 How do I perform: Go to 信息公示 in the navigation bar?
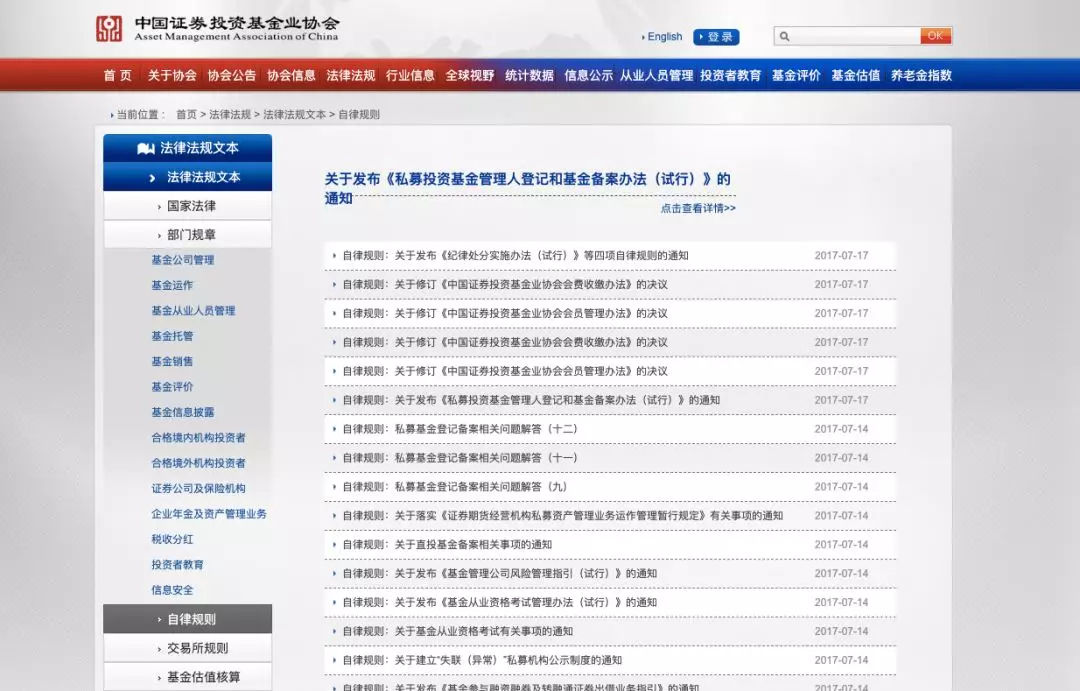click(588, 75)
